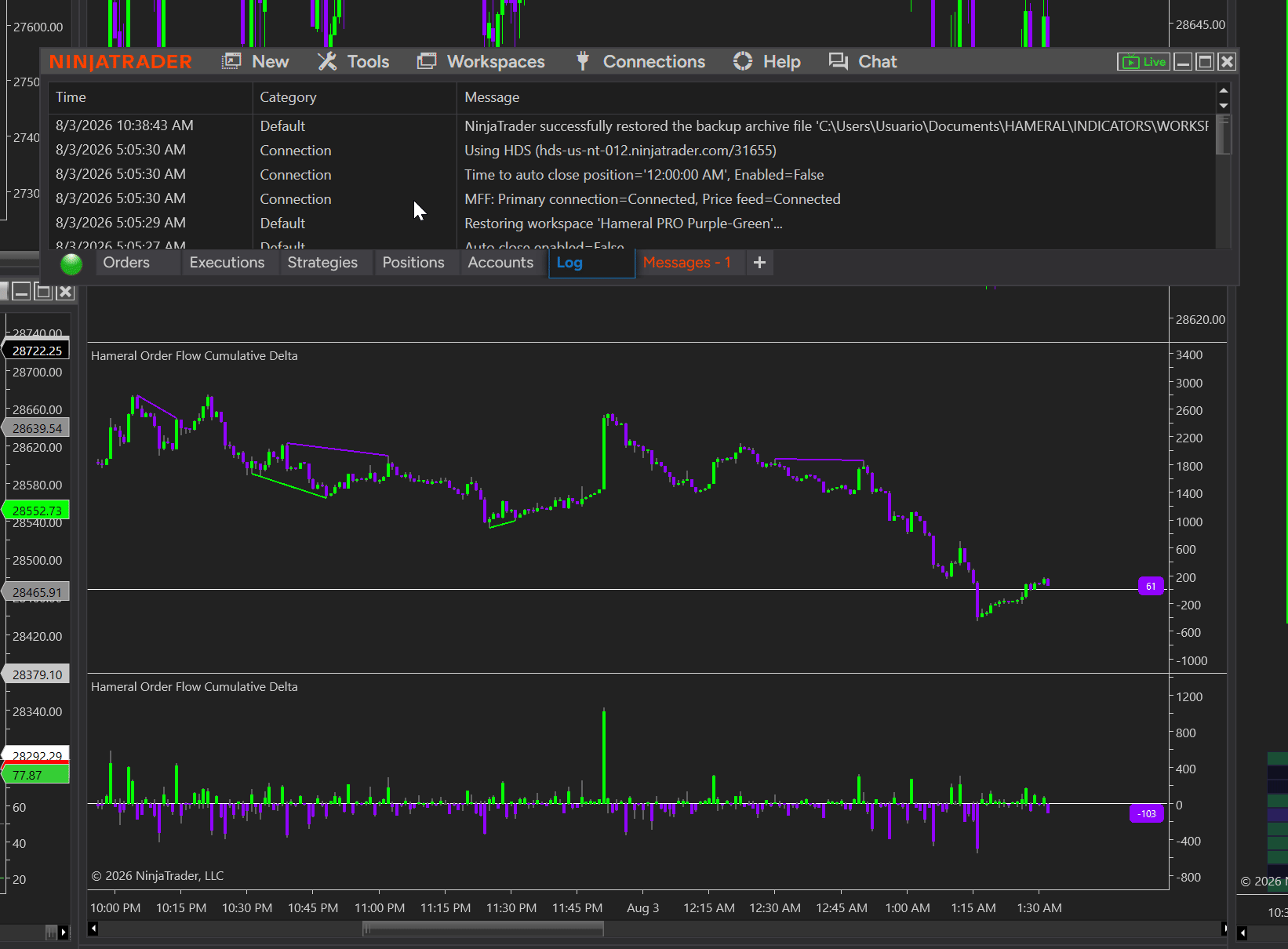Click the green 77.87 value marker

coord(35,776)
